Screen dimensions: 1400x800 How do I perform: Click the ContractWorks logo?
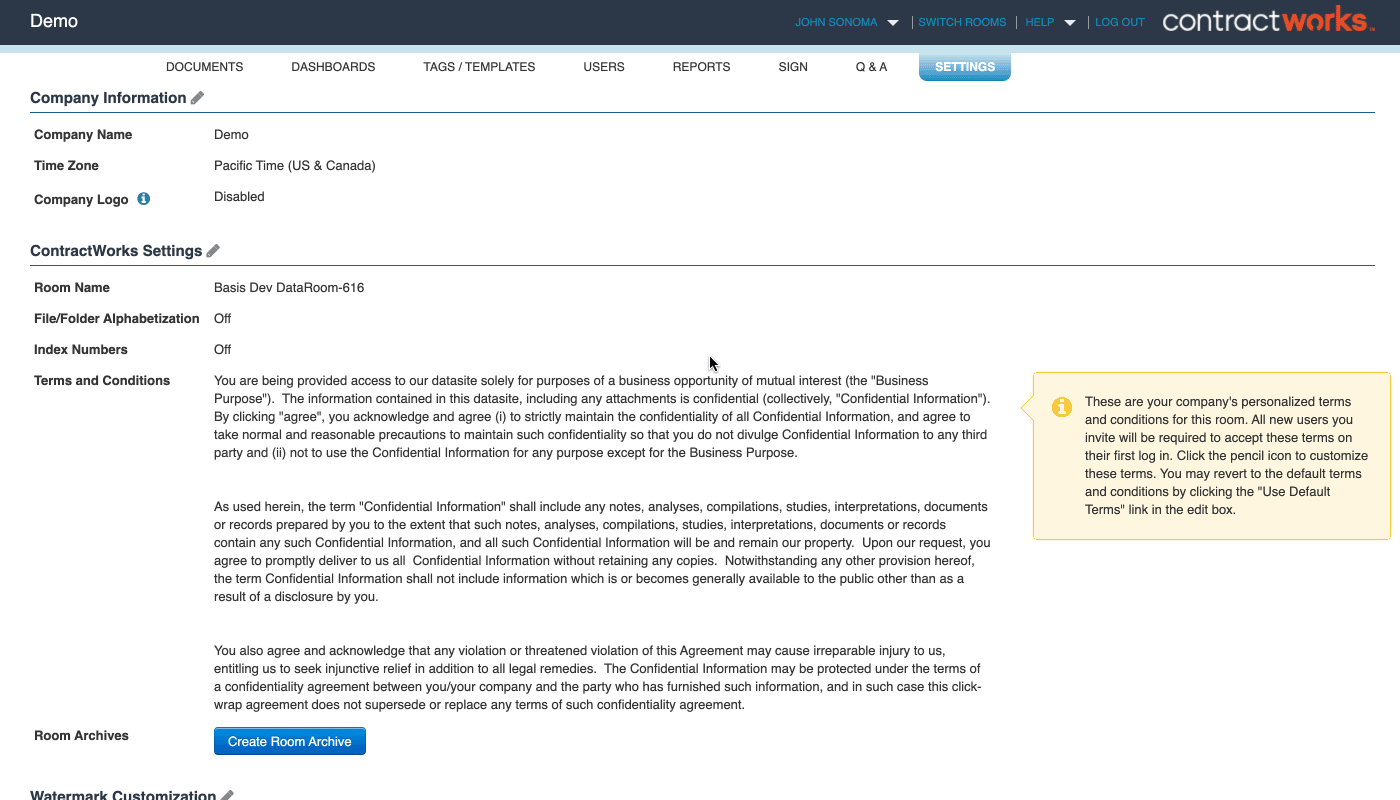tap(1268, 20)
